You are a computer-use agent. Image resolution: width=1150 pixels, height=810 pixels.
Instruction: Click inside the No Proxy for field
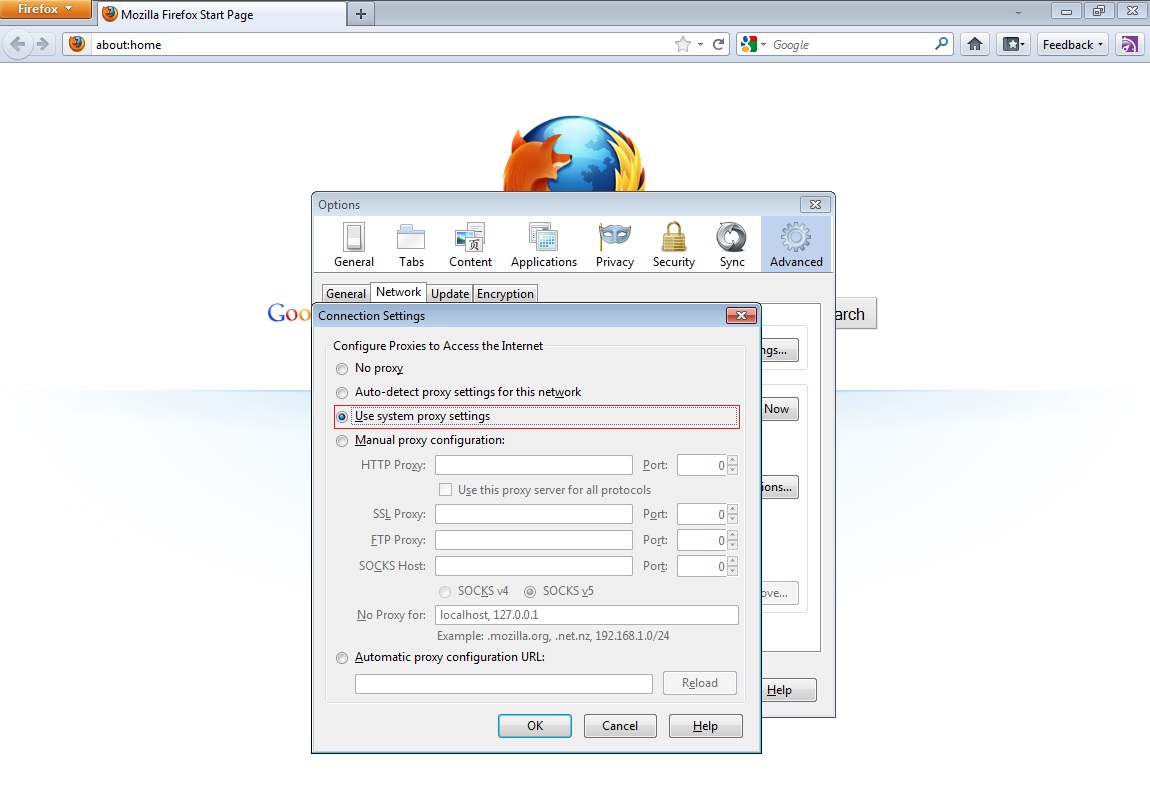(587, 615)
